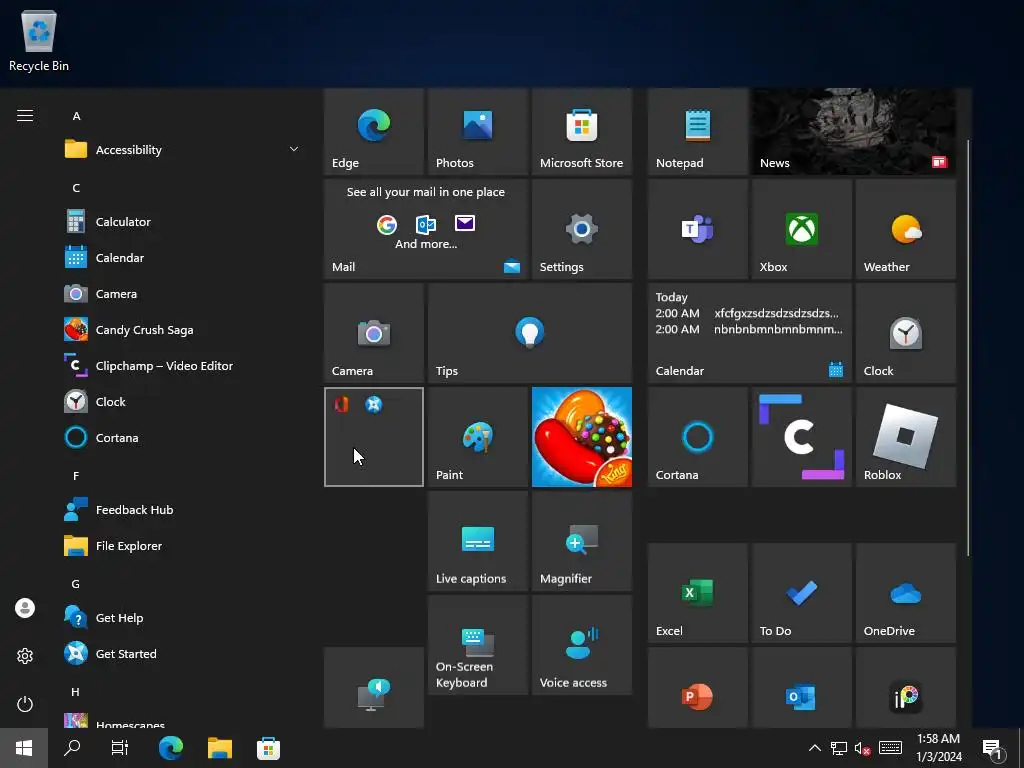Open the Xbox tile

click(801, 229)
